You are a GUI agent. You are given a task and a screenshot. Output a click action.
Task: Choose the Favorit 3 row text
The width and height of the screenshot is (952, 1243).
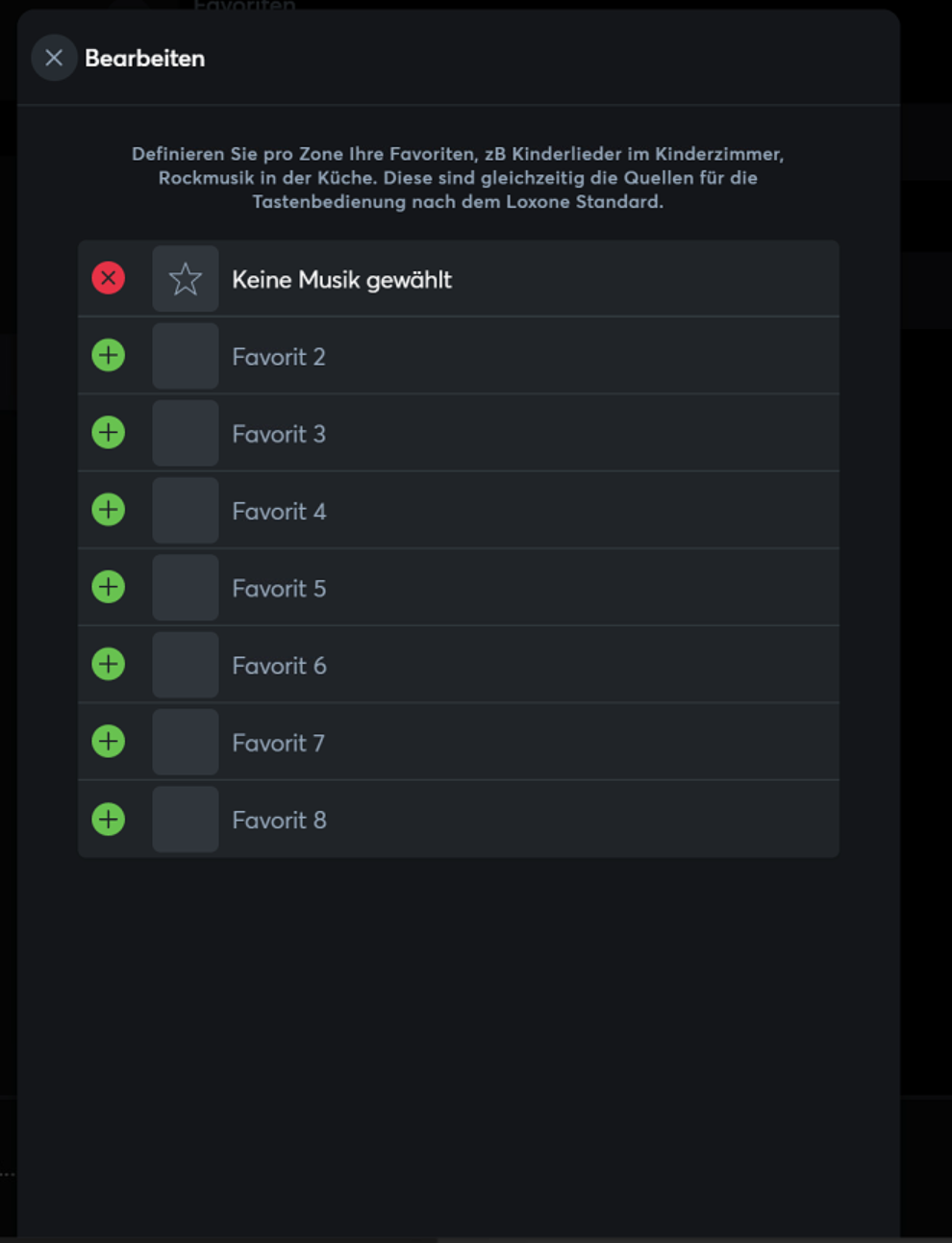[279, 434]
